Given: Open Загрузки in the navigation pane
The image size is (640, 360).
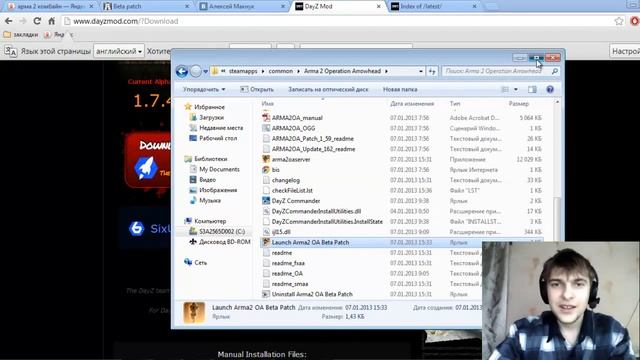Looking at the screenshot, I should [211, 118].
